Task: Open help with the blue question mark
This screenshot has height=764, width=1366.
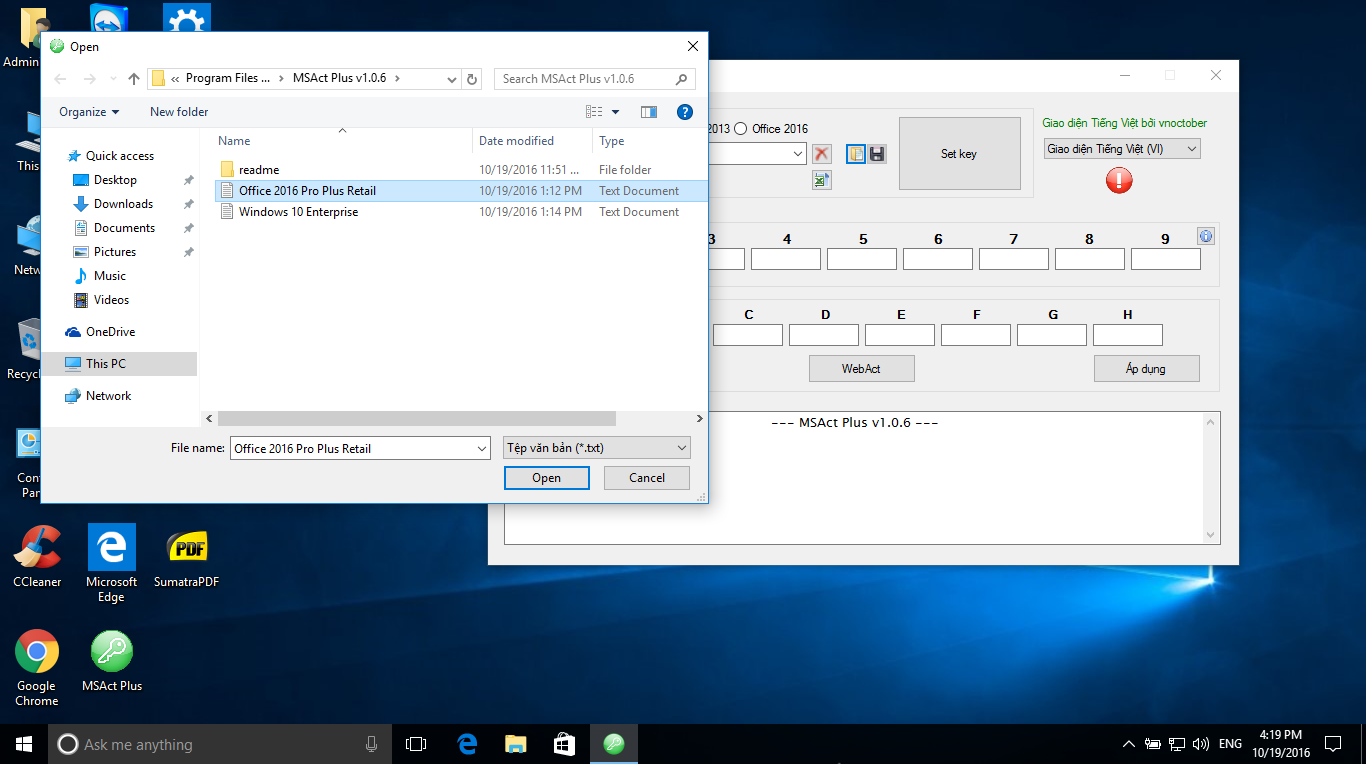Action: click(685, 112)
